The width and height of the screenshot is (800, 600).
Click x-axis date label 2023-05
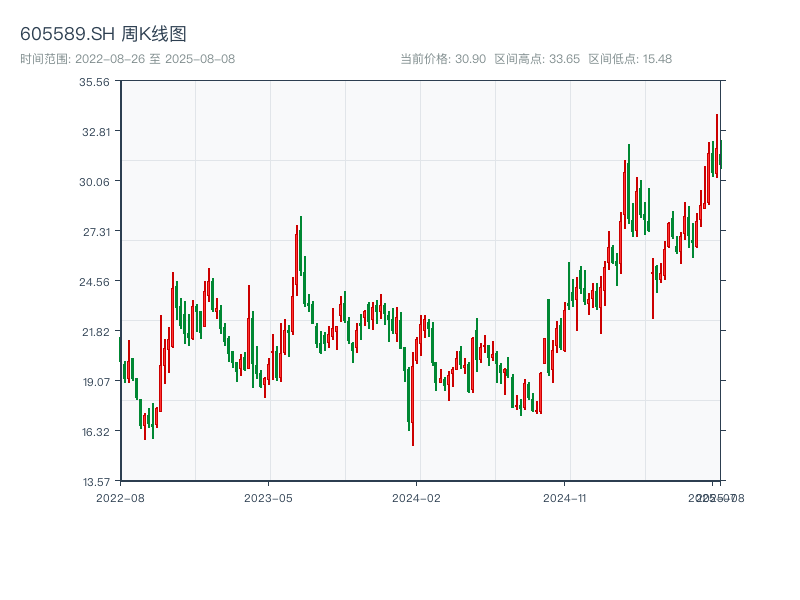click(x=268, y=498)
